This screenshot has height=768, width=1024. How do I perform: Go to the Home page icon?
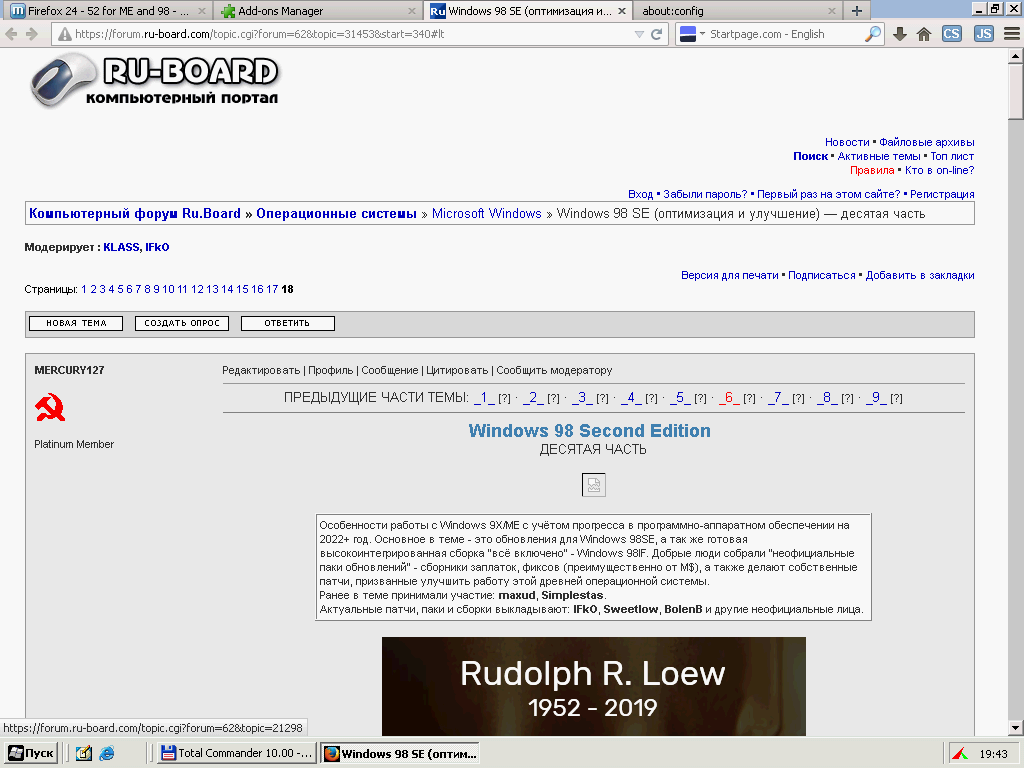click(x=923, y=34)
